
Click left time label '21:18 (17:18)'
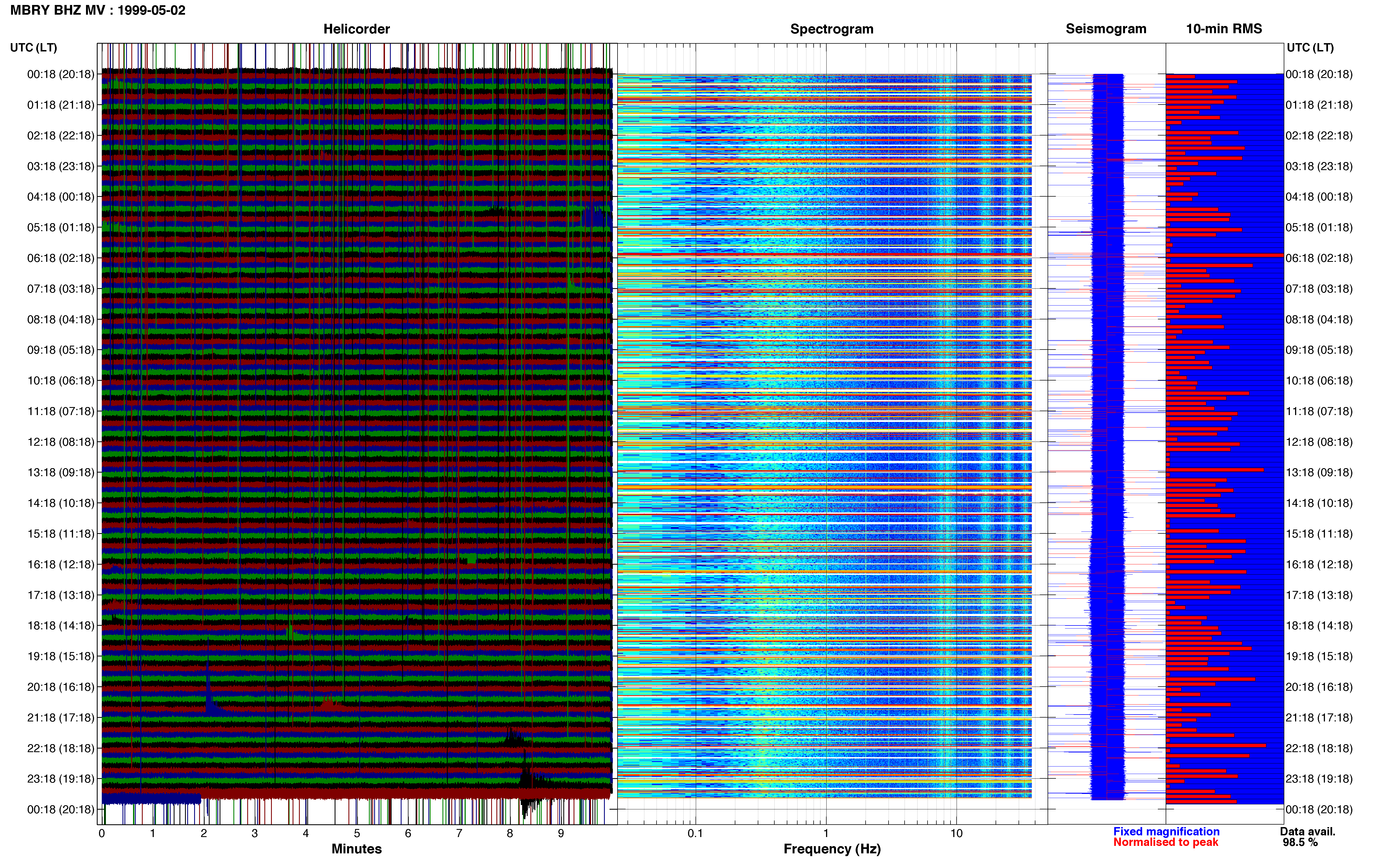pyautogui.click(x=61, y=718)
